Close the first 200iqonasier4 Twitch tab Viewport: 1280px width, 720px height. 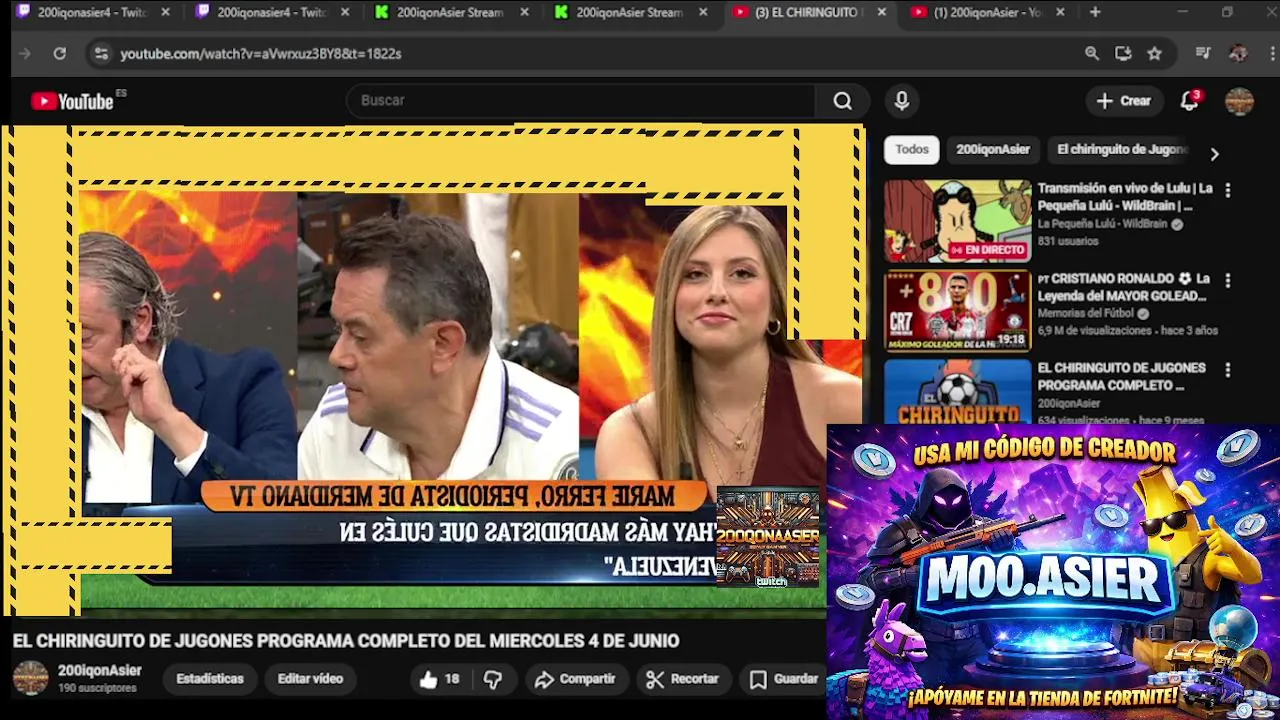pos(165,12)
